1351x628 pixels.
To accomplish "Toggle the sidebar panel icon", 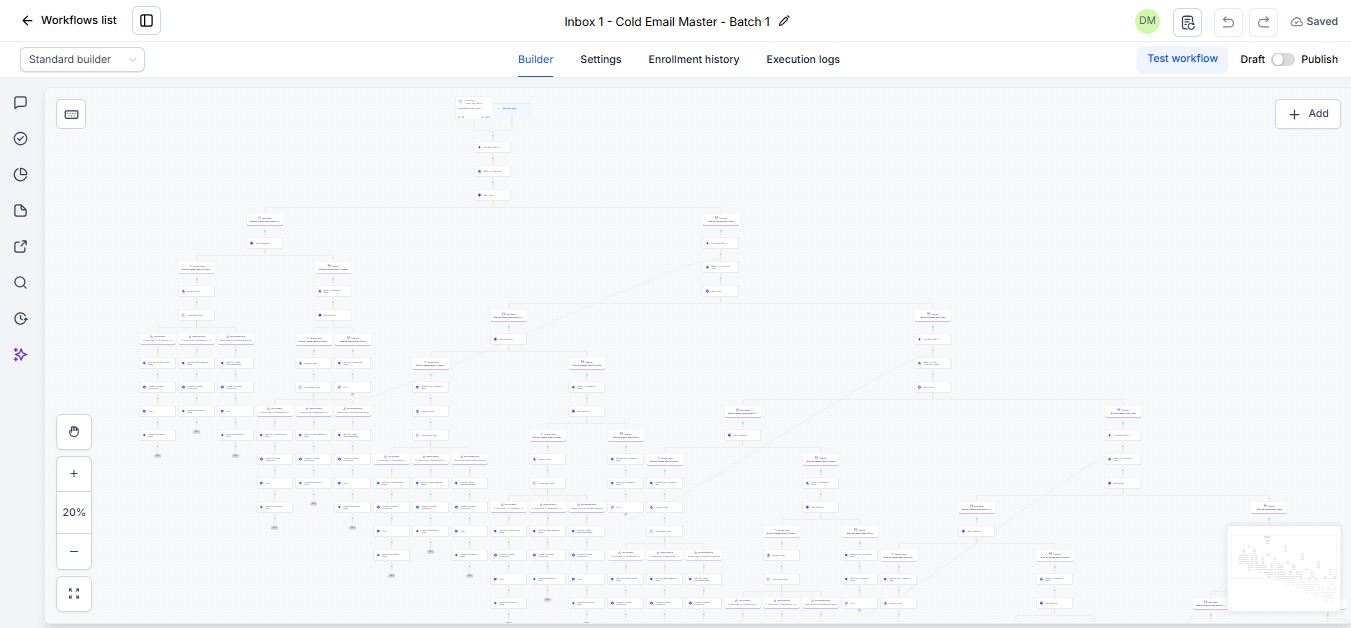I will [146, 21].
